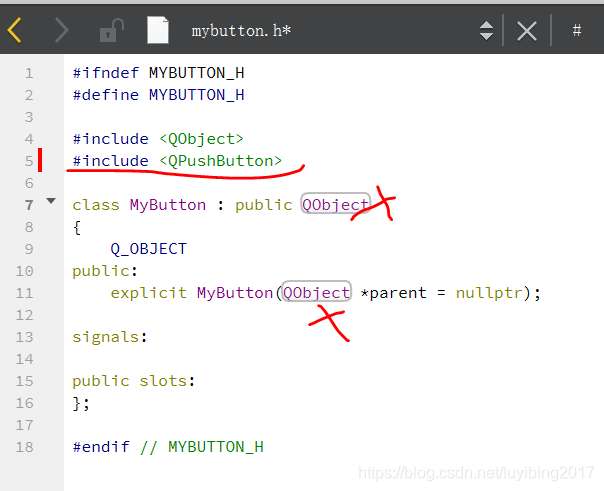Image resolution: width=604 pixels, height=491 pixels.
Task: Click '#ifndef MYBUTTON_H' on line 1
Action: (x=158, y=73)
